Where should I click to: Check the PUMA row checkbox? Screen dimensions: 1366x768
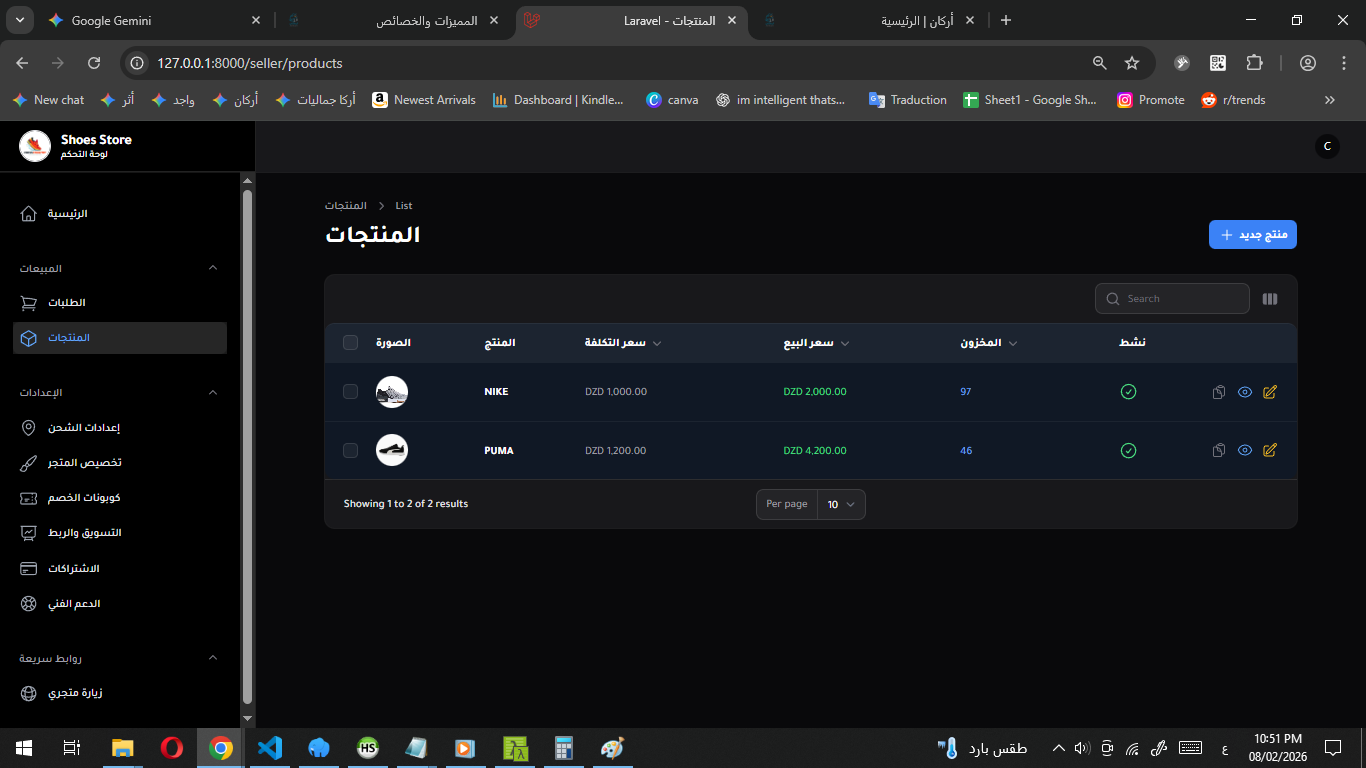coord(350,451)
